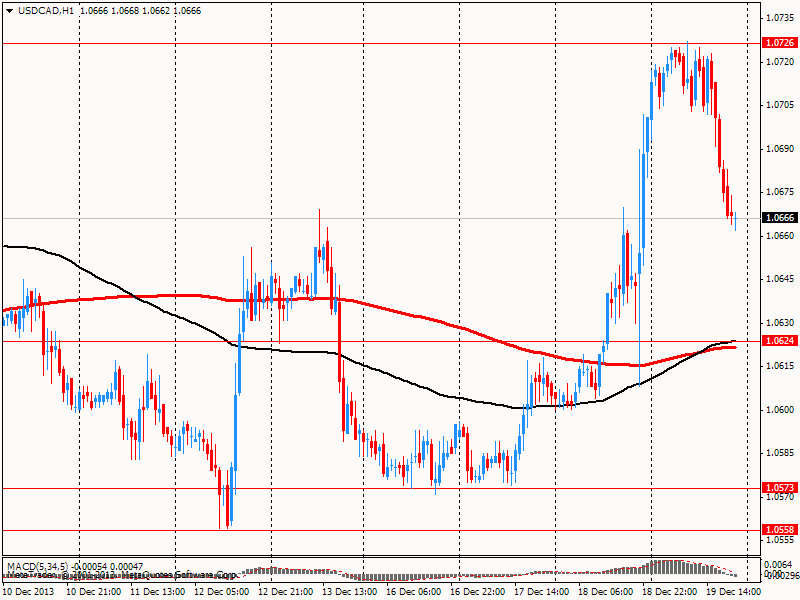Click the red 1.0624 price level tag
The image size is (800, 600).
(x=780, y=341)
